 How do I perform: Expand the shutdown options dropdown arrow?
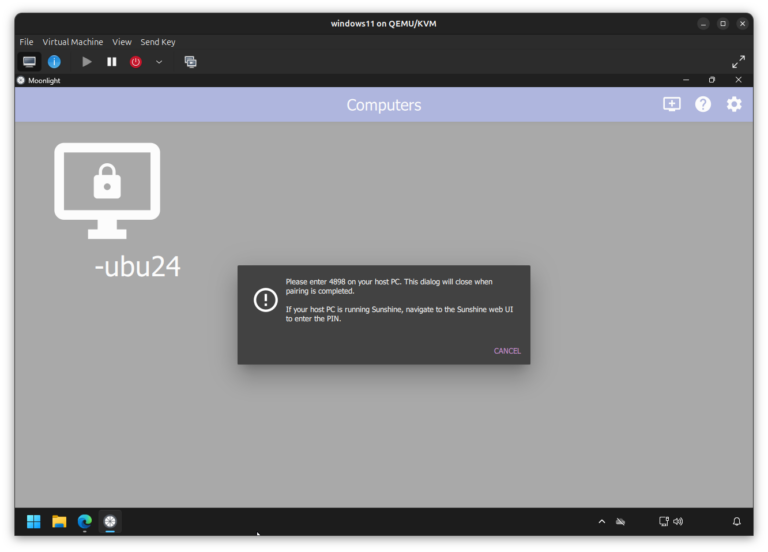coord(159,62)
